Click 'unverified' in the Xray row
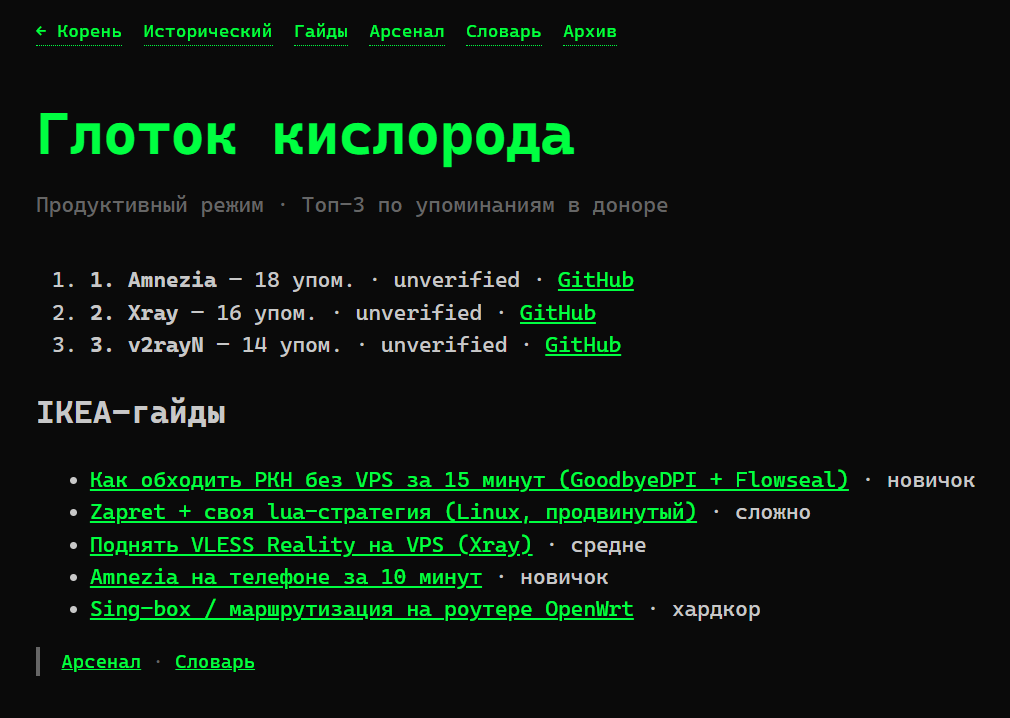1010x718 pixels. [x=419, y=313]
